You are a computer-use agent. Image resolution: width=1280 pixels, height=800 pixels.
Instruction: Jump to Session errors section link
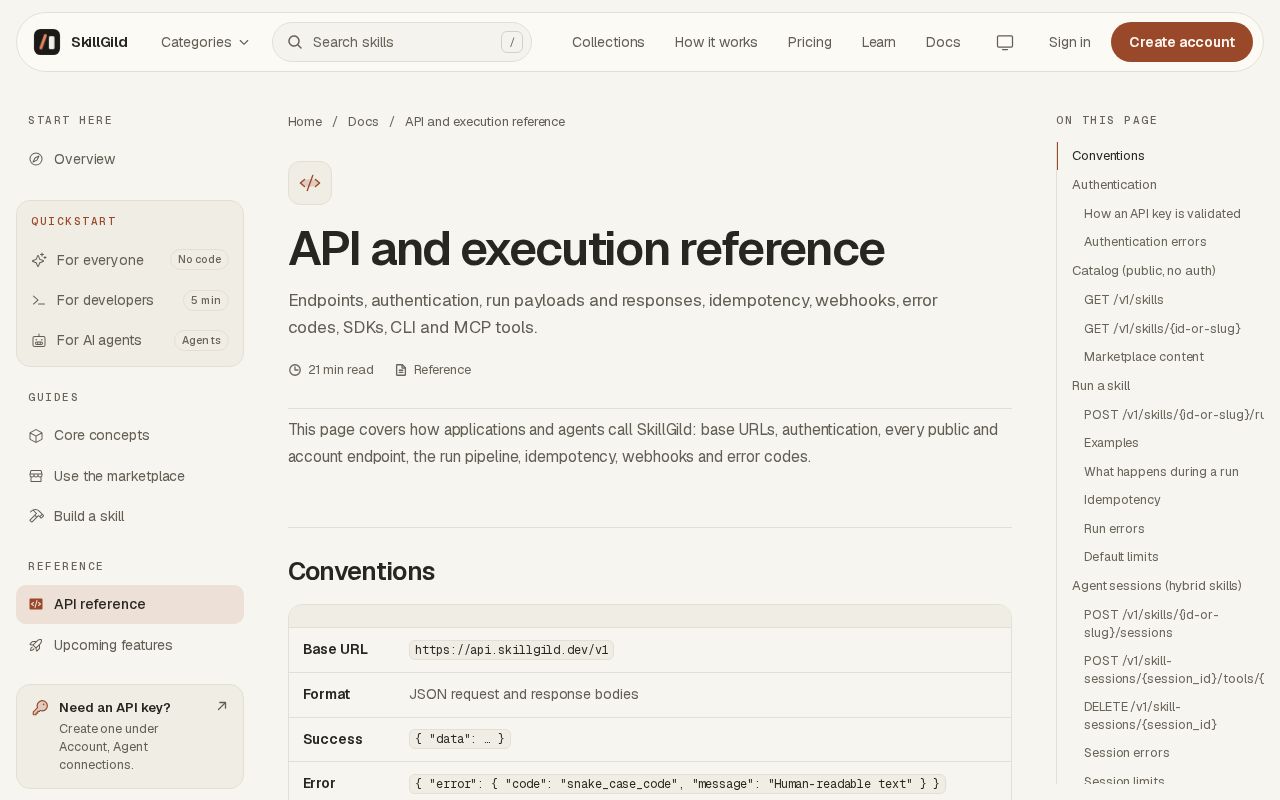1127,753
